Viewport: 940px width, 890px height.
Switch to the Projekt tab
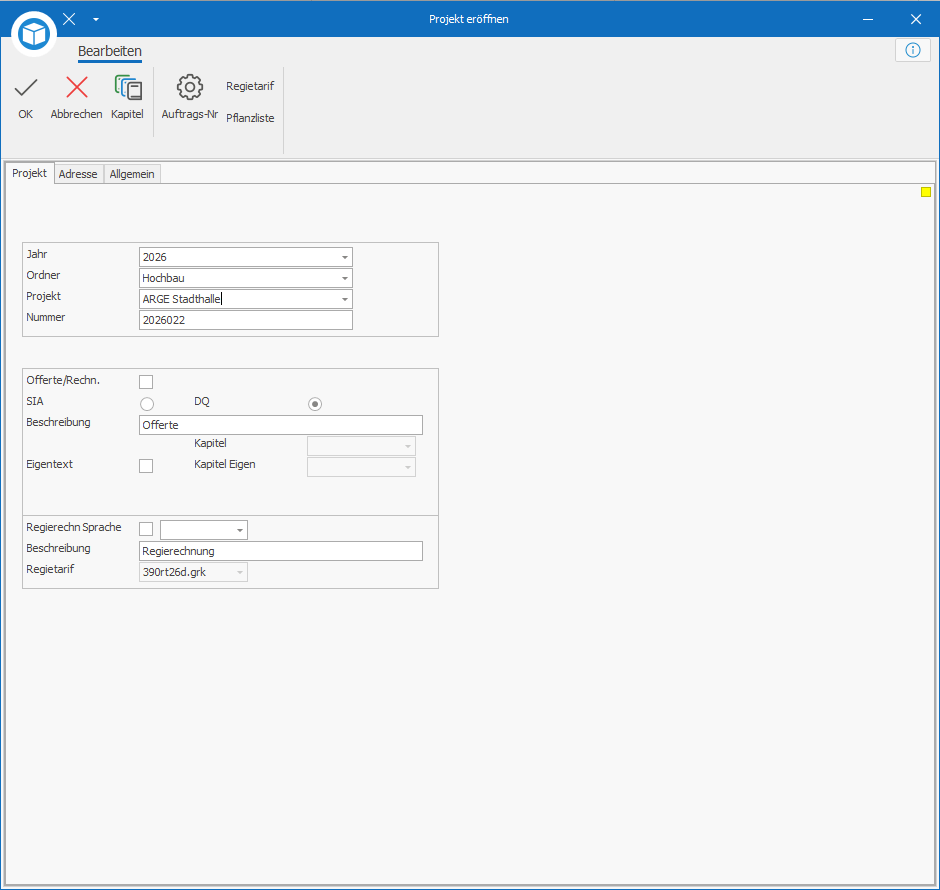[x=29, y=173]
